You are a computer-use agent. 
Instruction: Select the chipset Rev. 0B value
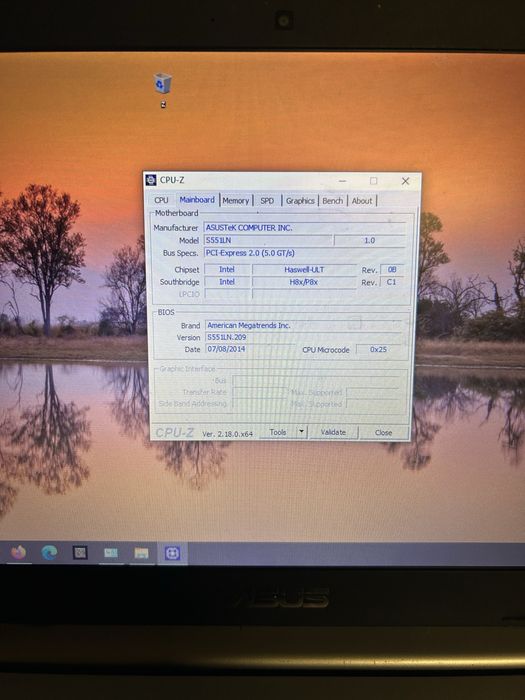[x=392, y=269]
